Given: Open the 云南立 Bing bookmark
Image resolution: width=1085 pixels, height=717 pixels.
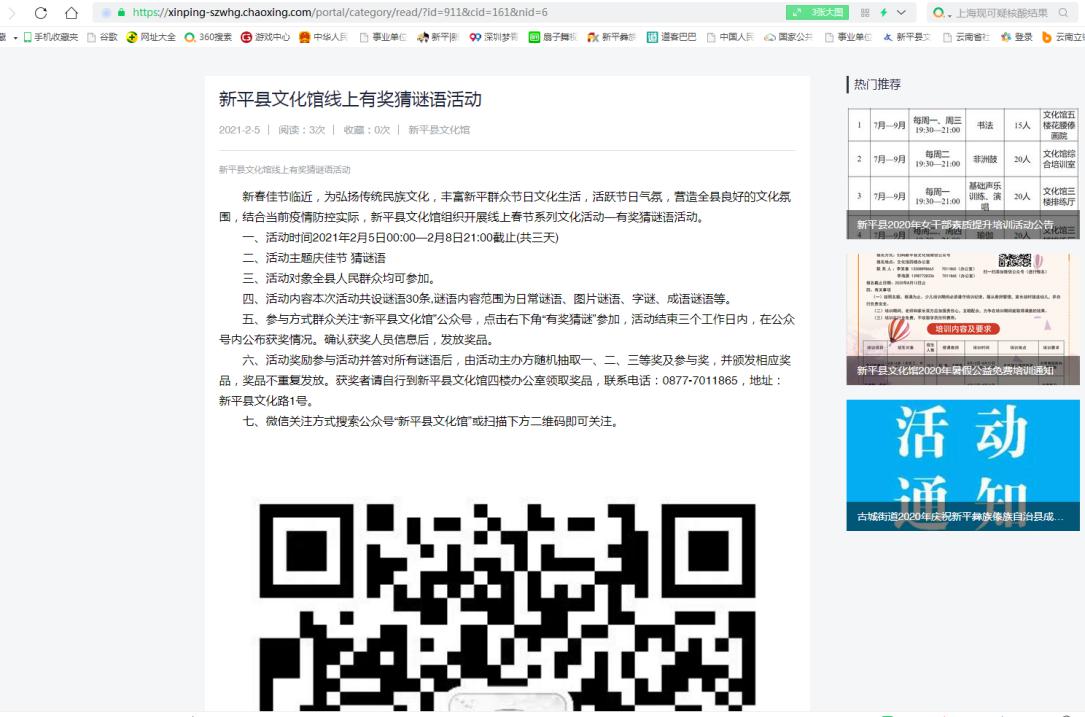Looking at the screenshot, I should (x=1063, y=37).
